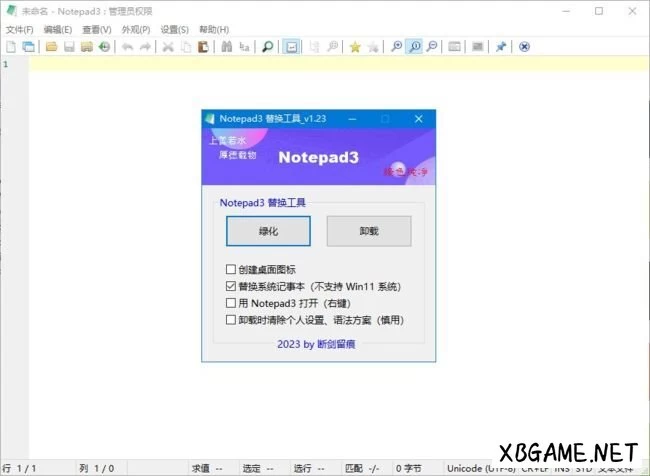Toggle the Word Wrap toolbar icon

(x=291, y=47)
